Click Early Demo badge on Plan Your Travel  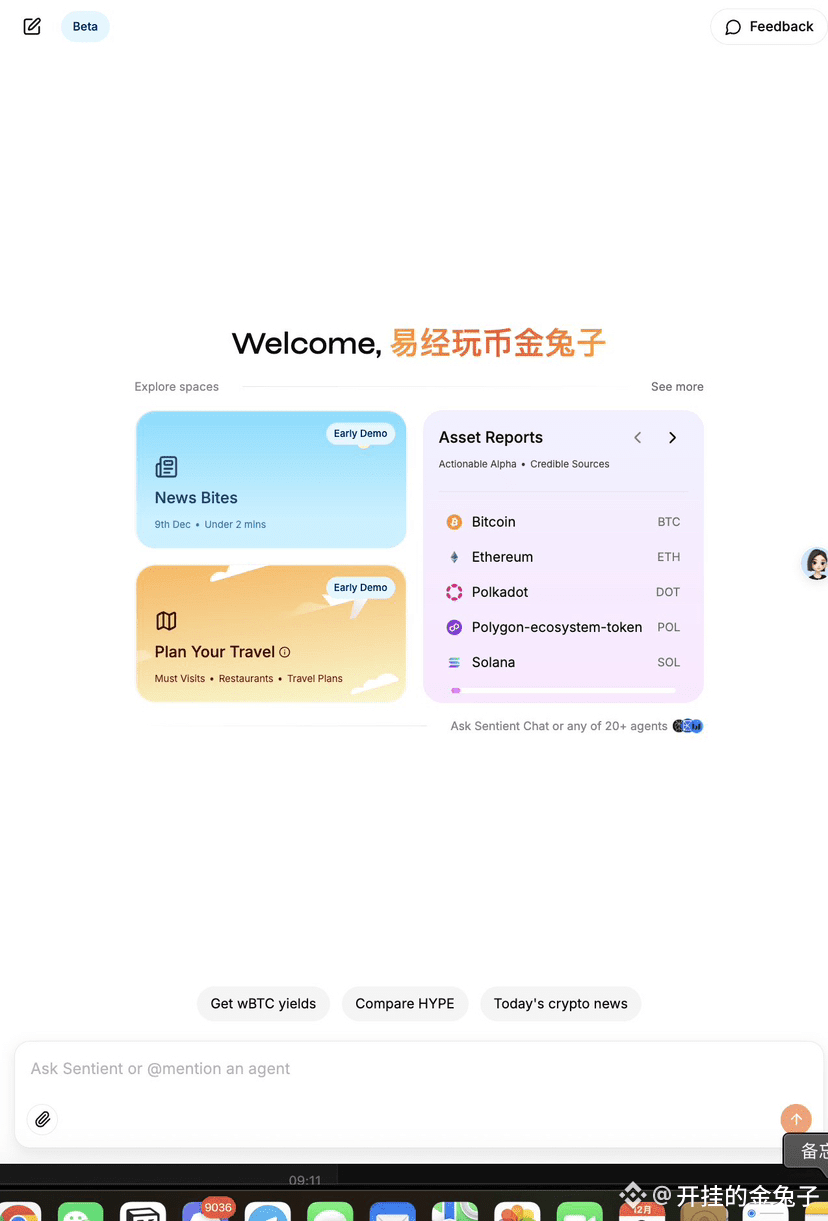click(360, 588)
